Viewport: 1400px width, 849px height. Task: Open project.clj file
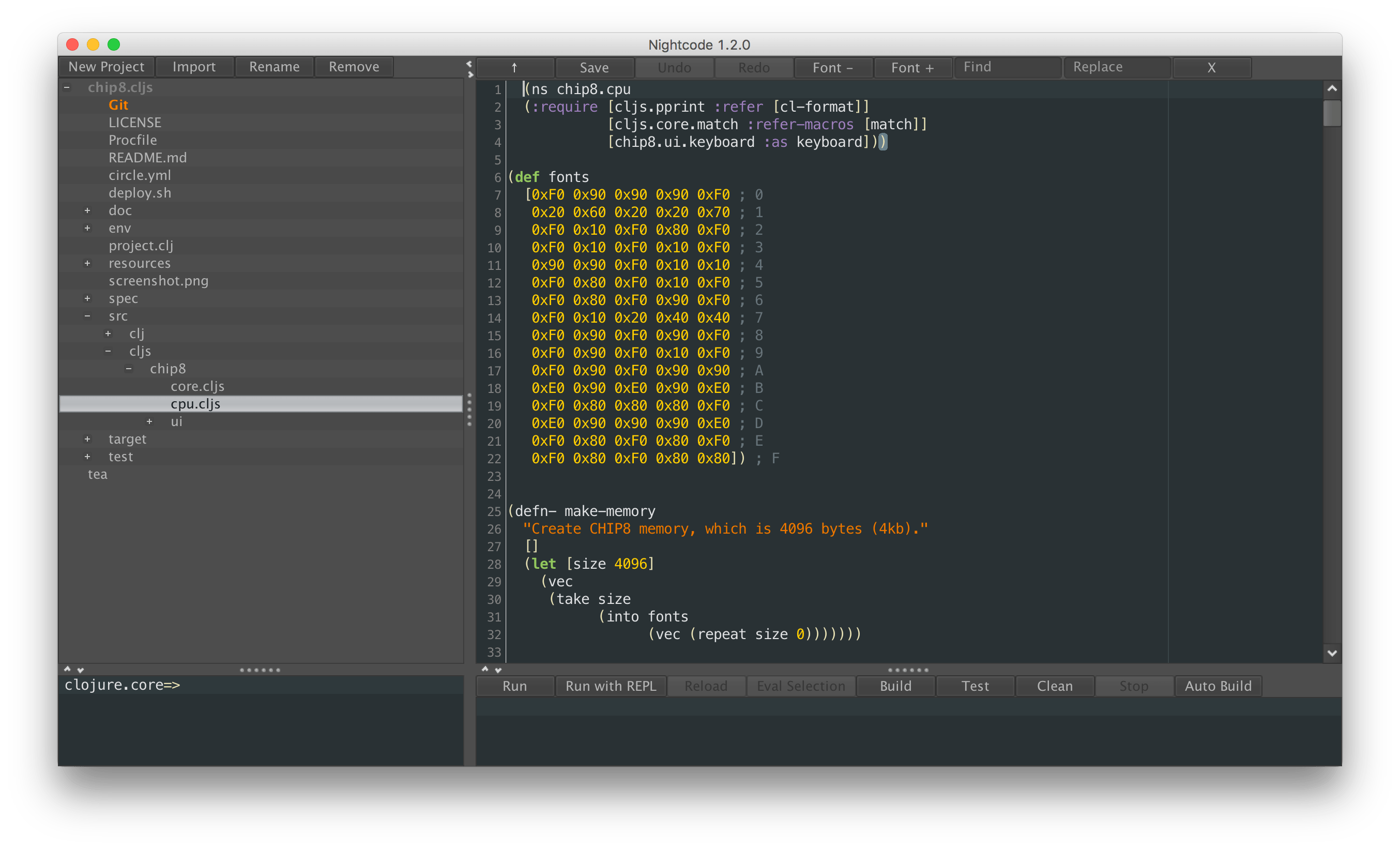point(141,246)
